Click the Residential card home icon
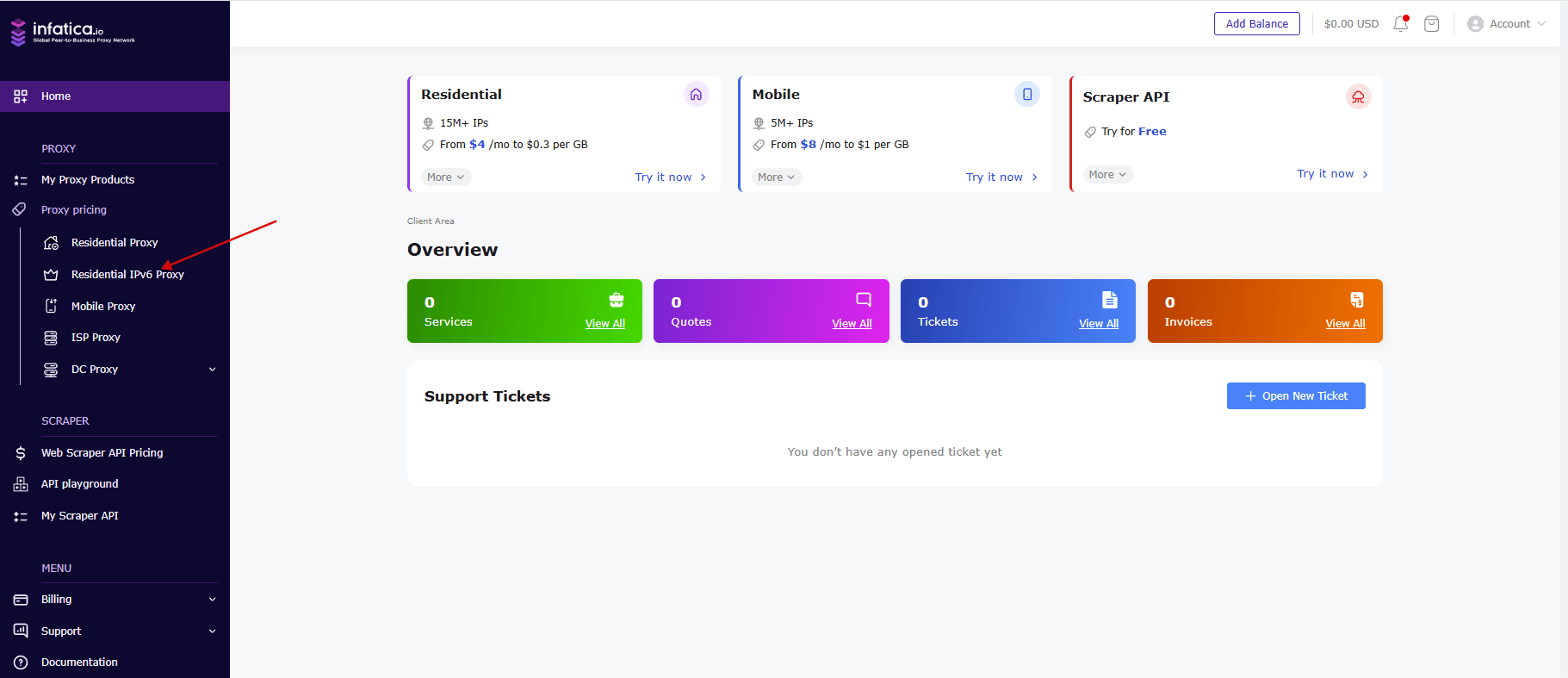This screenshot has width=1568, height=678. coord(696,95)
